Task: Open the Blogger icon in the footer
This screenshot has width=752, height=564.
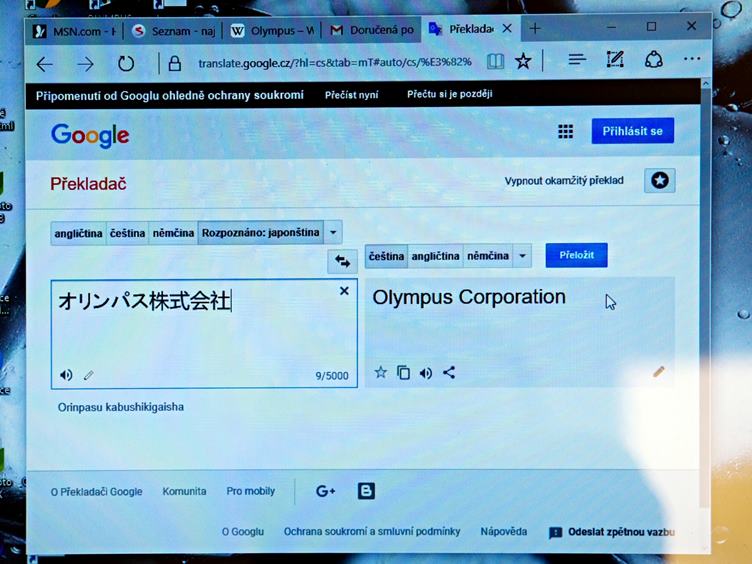Action: (366, 491)
